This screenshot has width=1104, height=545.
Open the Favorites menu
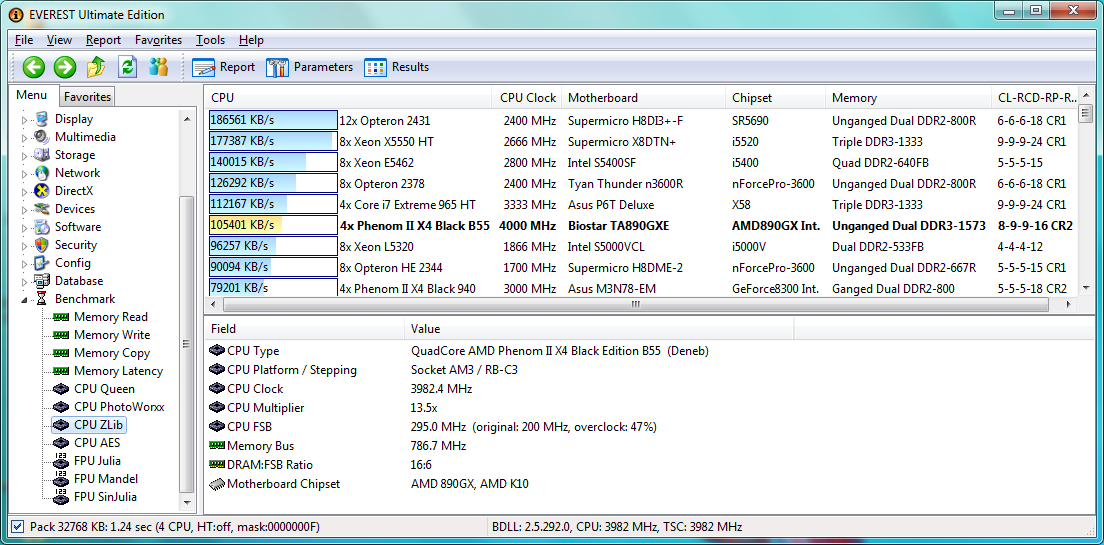[x=158, y=40]
